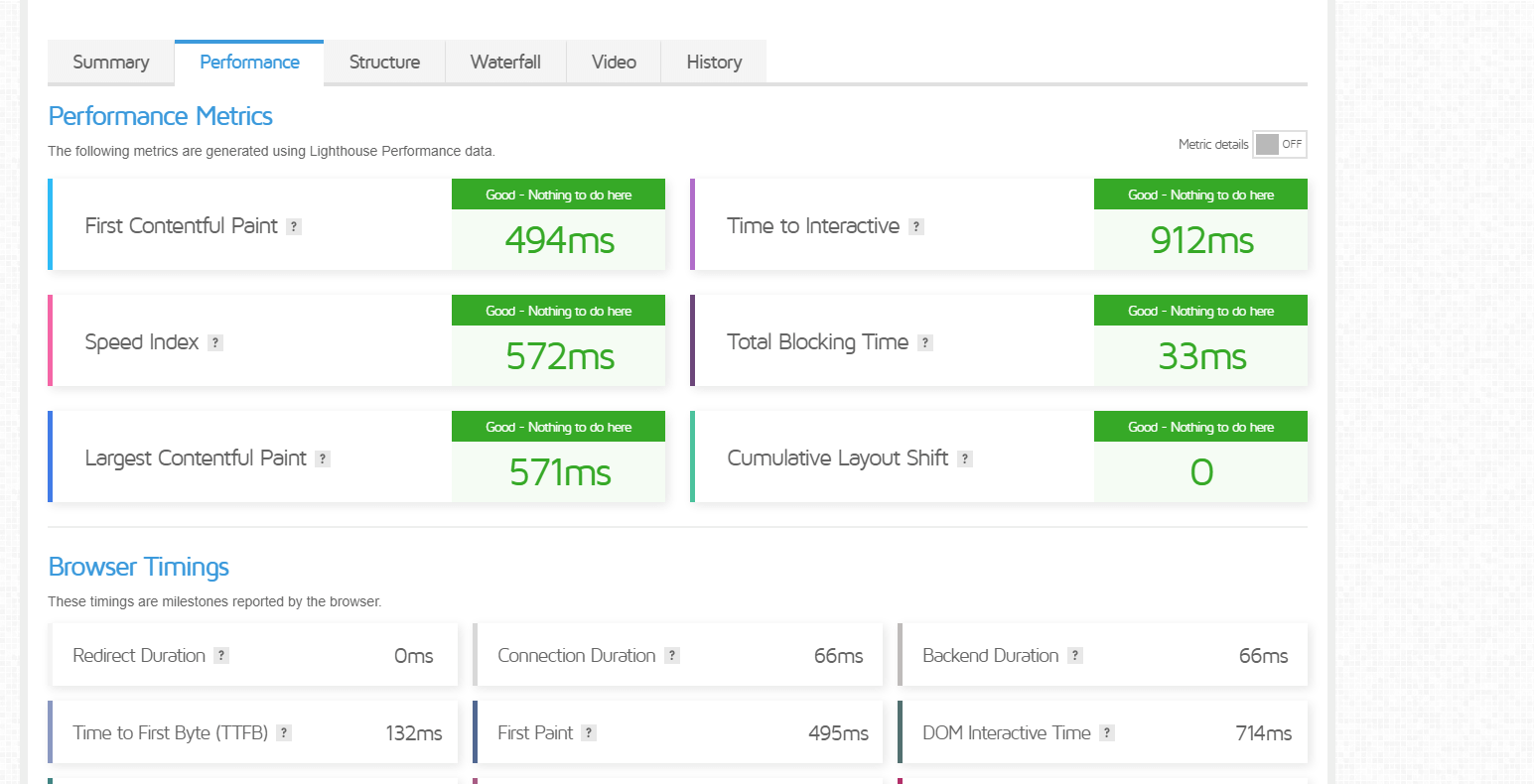Select the Performance tab
1534x784 pixels.
(249, 62)
